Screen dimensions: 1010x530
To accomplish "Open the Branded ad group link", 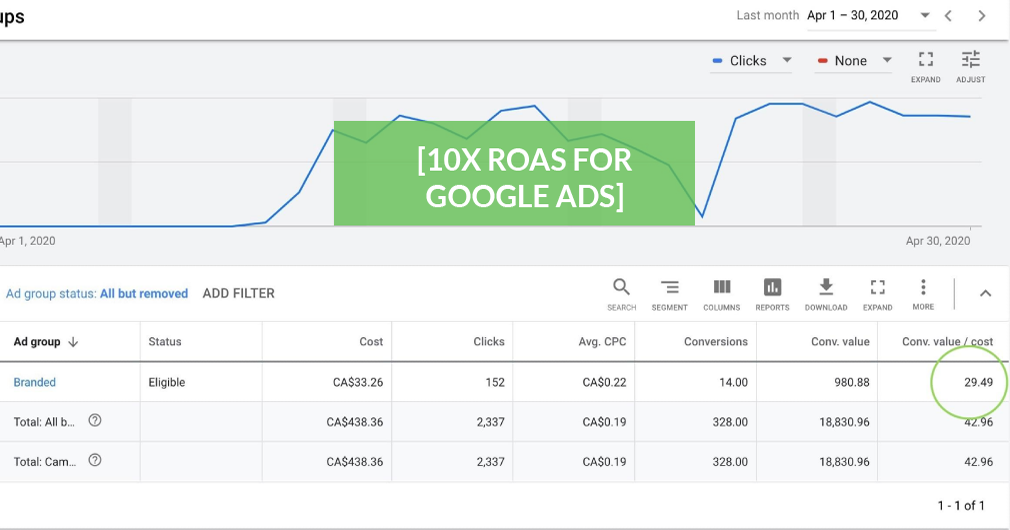I will click(x=35, y=382).
